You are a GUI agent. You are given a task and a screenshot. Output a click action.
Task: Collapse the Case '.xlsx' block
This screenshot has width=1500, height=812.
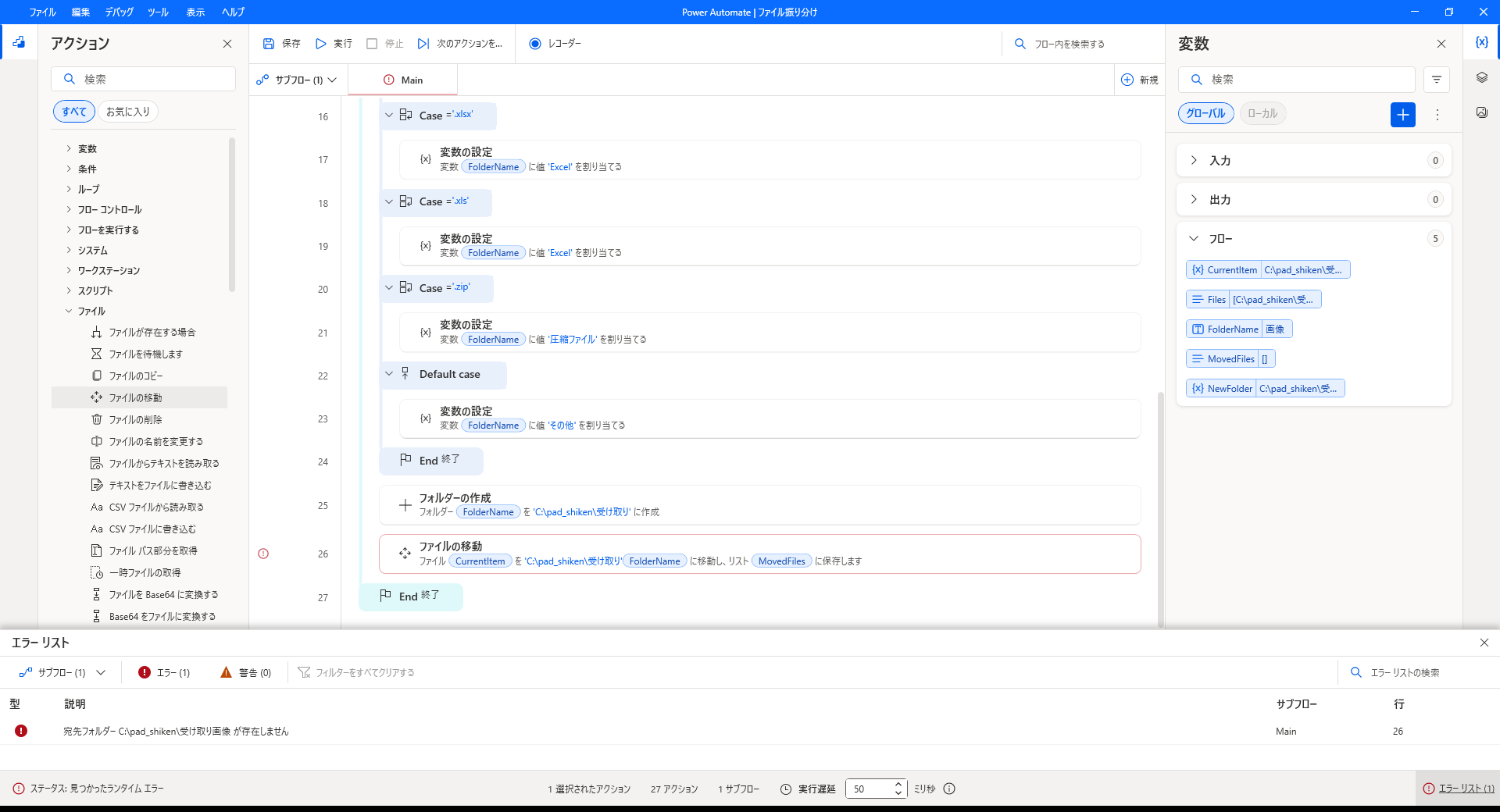pos(389,115)
